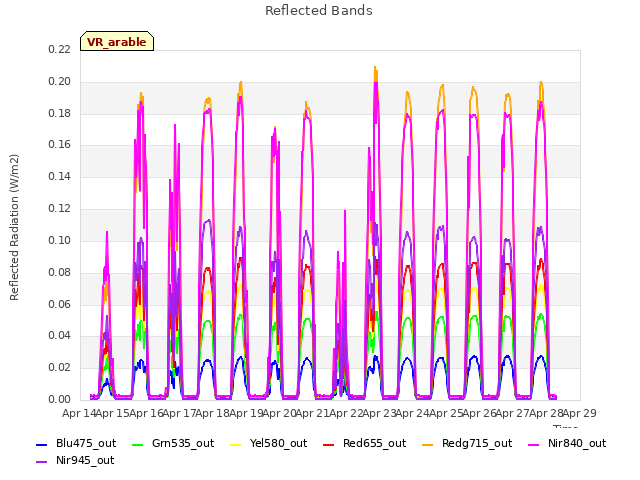The image size is (640, 480).
Task: Click the 0.20 y-axis tick label
Action: (60, 81)
